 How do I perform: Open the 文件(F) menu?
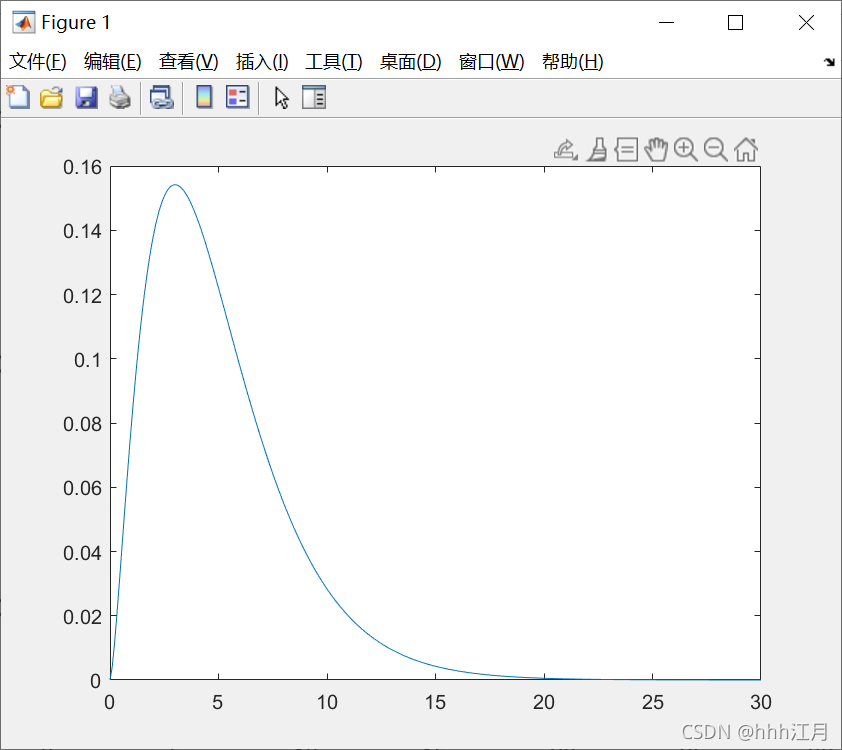click(x=38, y=62)
